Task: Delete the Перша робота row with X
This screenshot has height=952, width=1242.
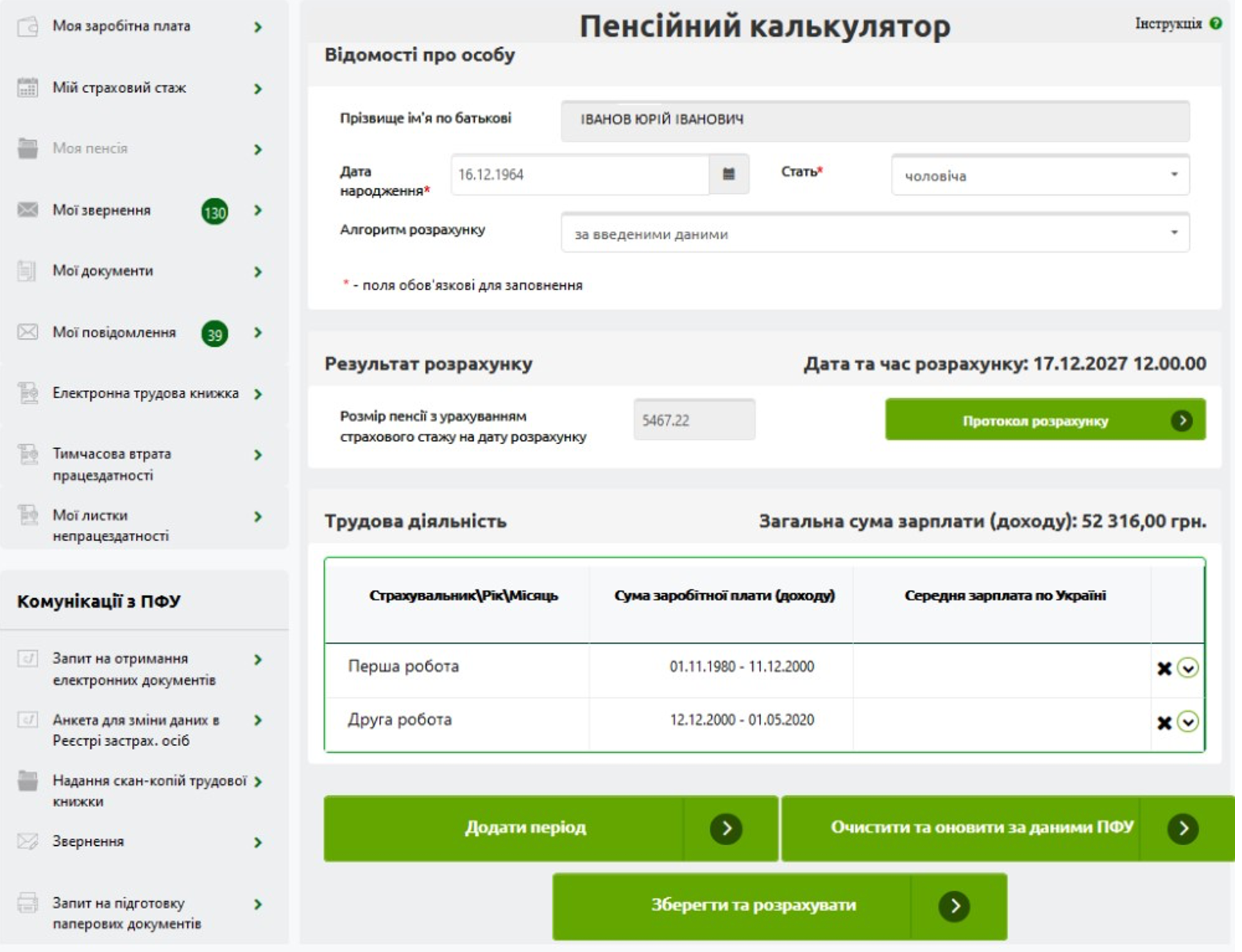Action: click(x=1164, y=668)
